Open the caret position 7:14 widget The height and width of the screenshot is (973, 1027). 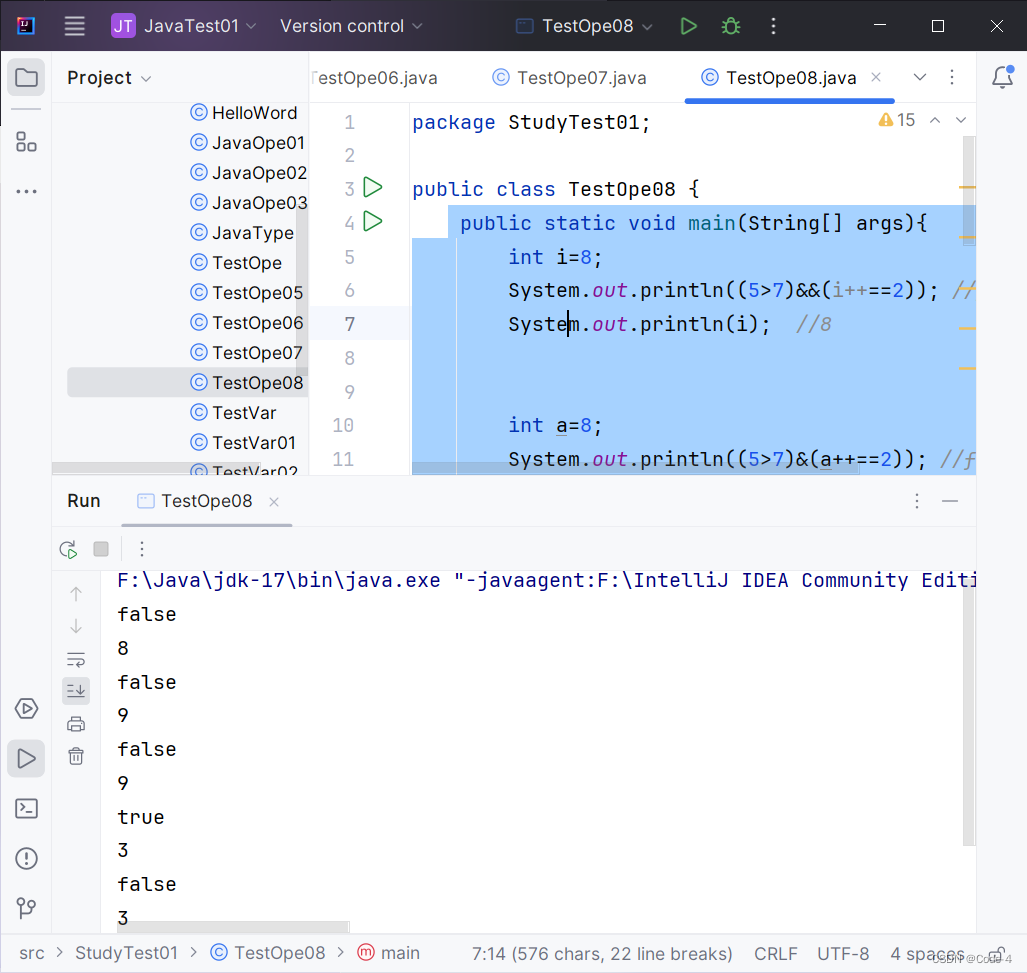602,953
